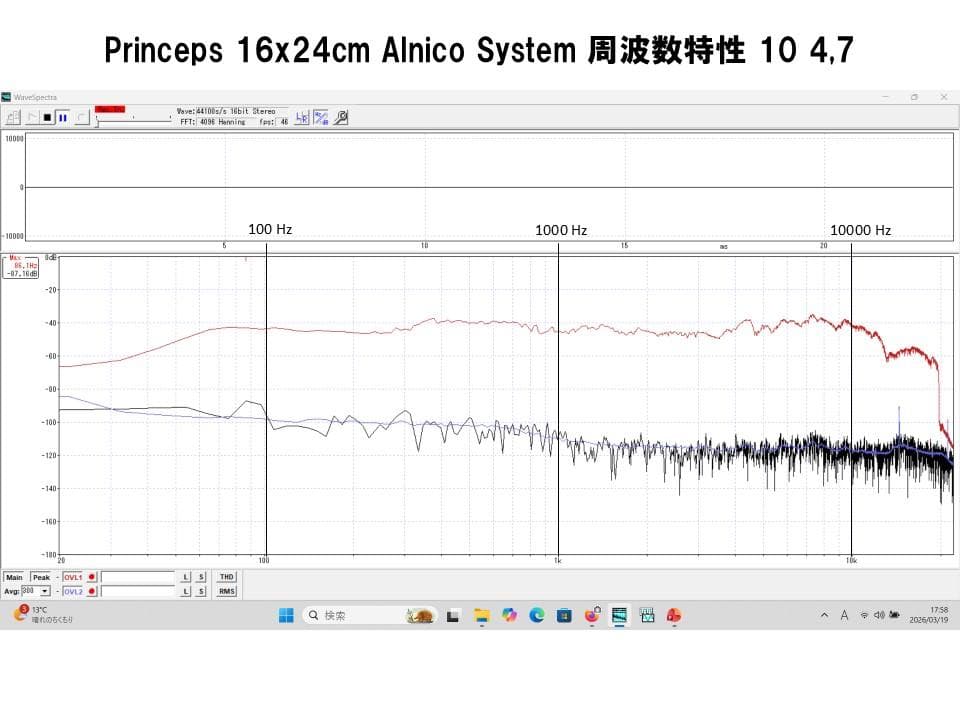The height and width of the screenshot is (720, 960).
Task: Open the clock showing 17:58
Action: (929, 615)
